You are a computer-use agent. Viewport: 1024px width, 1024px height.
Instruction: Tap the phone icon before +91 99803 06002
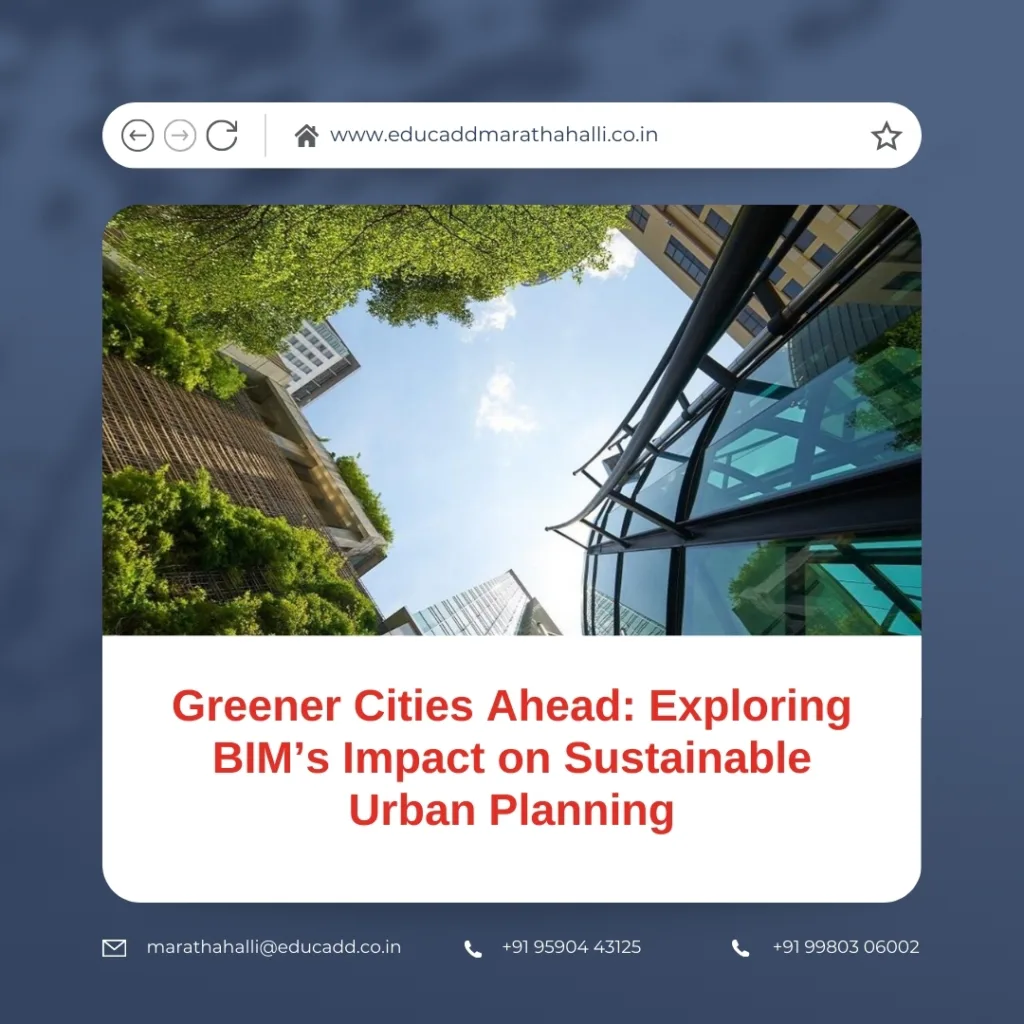pyautogui.click(x=740, y=947)
